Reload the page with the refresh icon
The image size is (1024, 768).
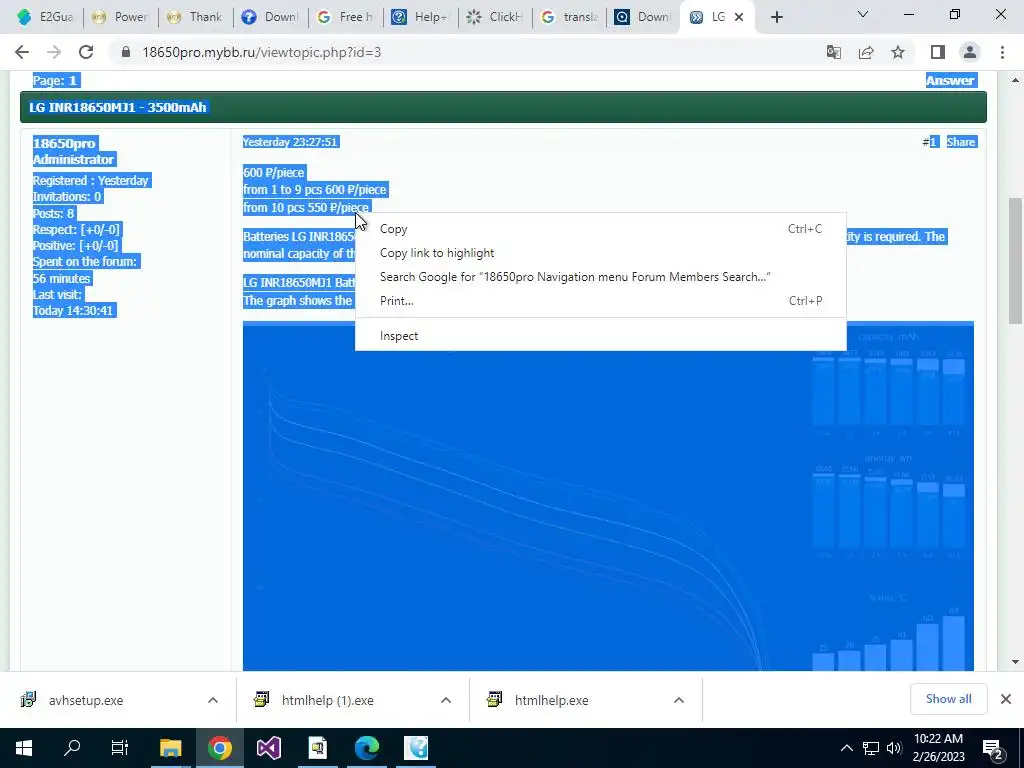pyautogui.click(x=86, y=52)
